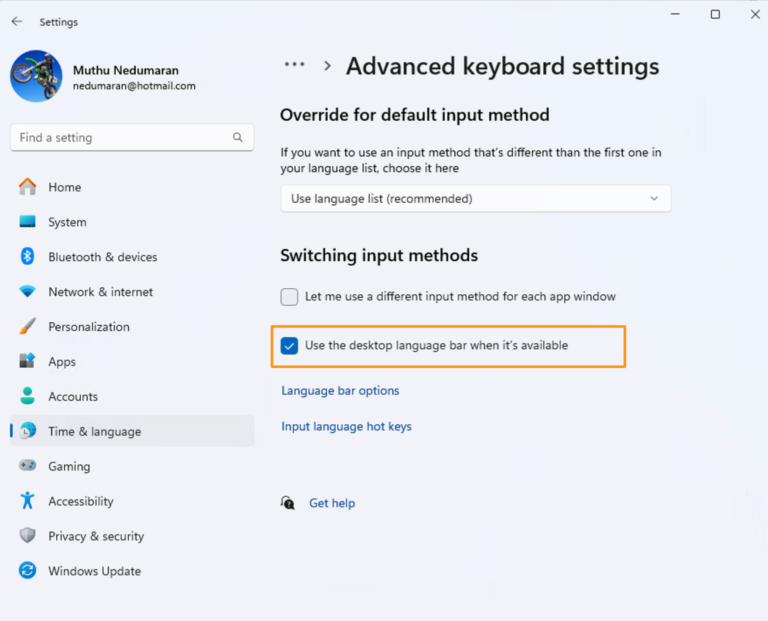This screenshot has height=621, width=768.
Task: Open the breadcrumb ellipsis menu
Action: coord(294,65)
